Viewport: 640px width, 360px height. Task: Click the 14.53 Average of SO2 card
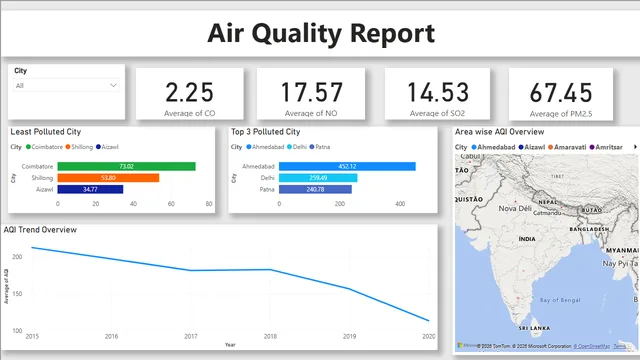point(437,94)
